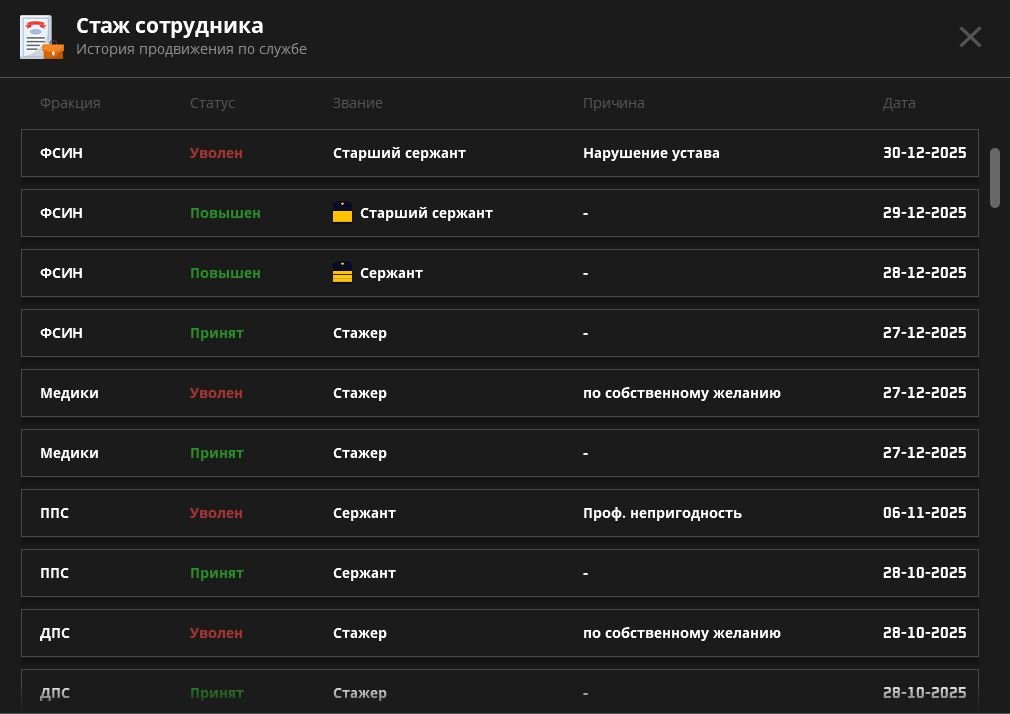The width and height of the screenshot is (1010, 714).
Task: Select the Медики Принят row
Action: (x=499, y=453)
